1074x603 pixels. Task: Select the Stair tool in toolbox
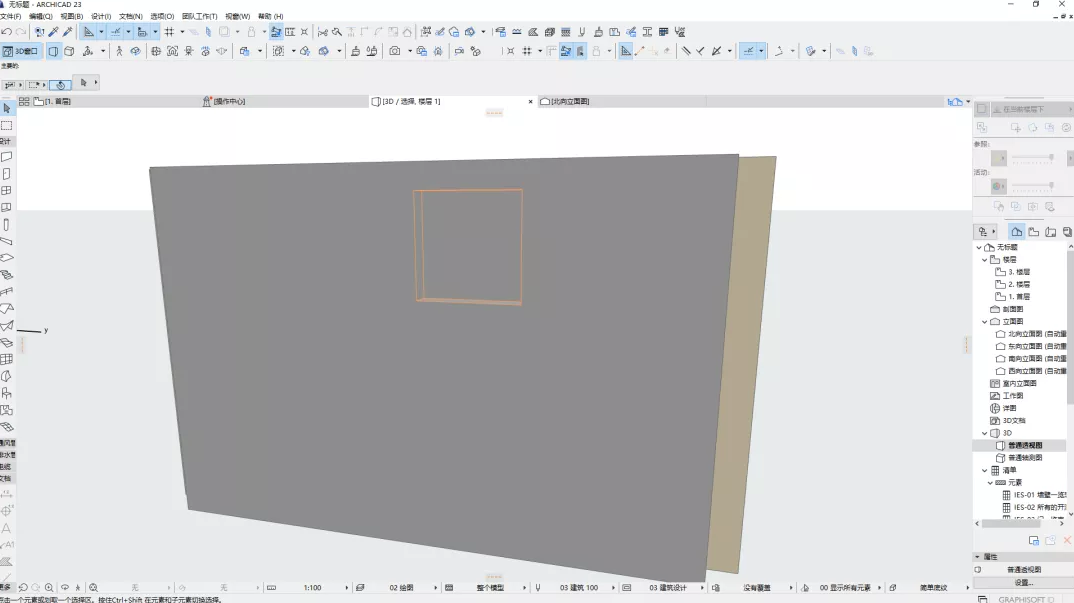click(7, 275)
